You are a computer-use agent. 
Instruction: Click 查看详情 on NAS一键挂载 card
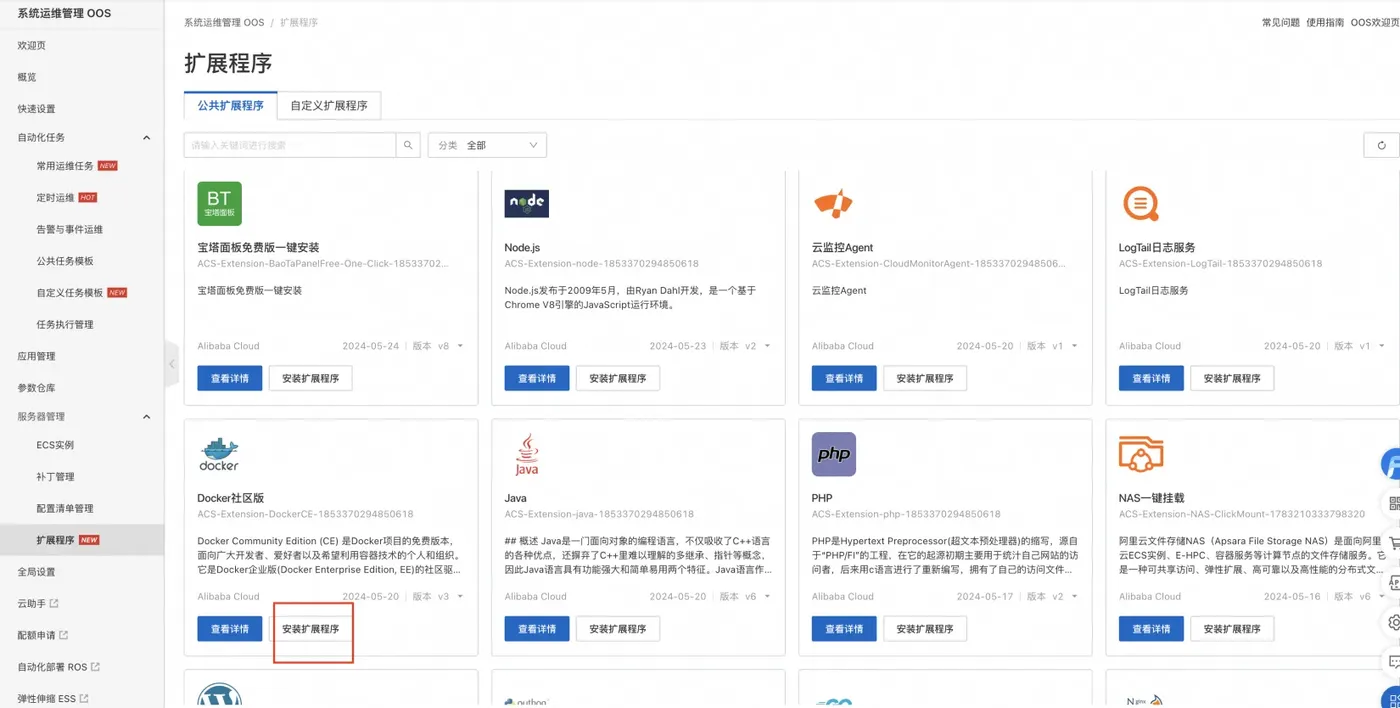pyautogui.click(x=1151, y=629)
